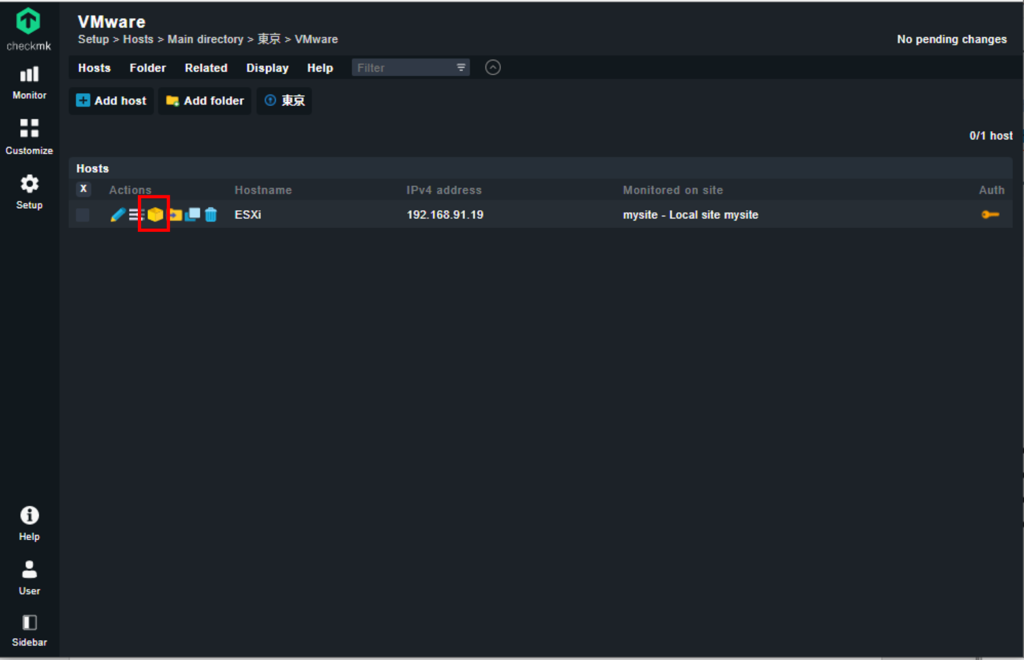
Task: Go up to 東京 folder button
Action: click(x=284, y=101)
